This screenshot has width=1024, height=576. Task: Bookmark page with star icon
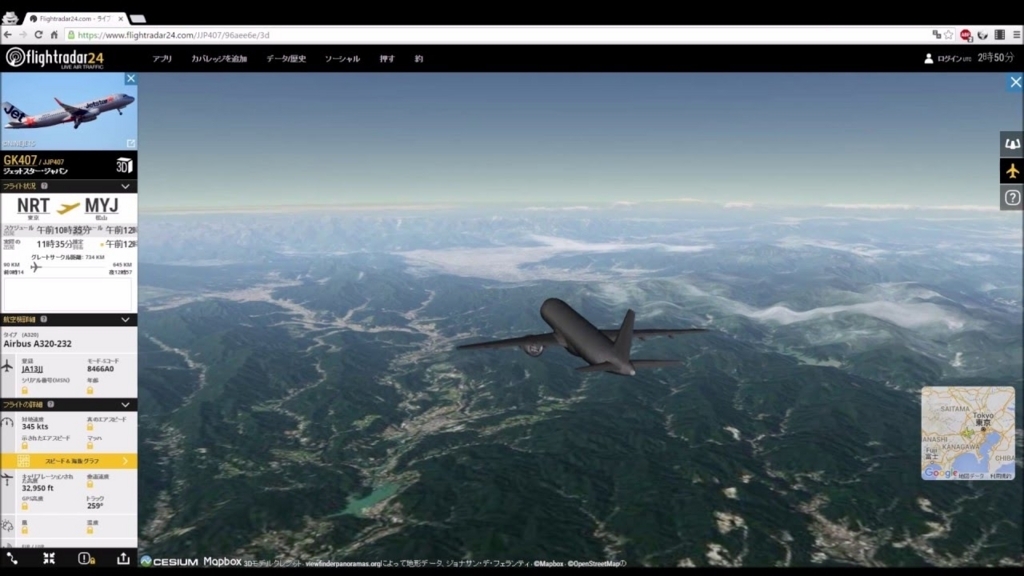[x=948, y=35]
